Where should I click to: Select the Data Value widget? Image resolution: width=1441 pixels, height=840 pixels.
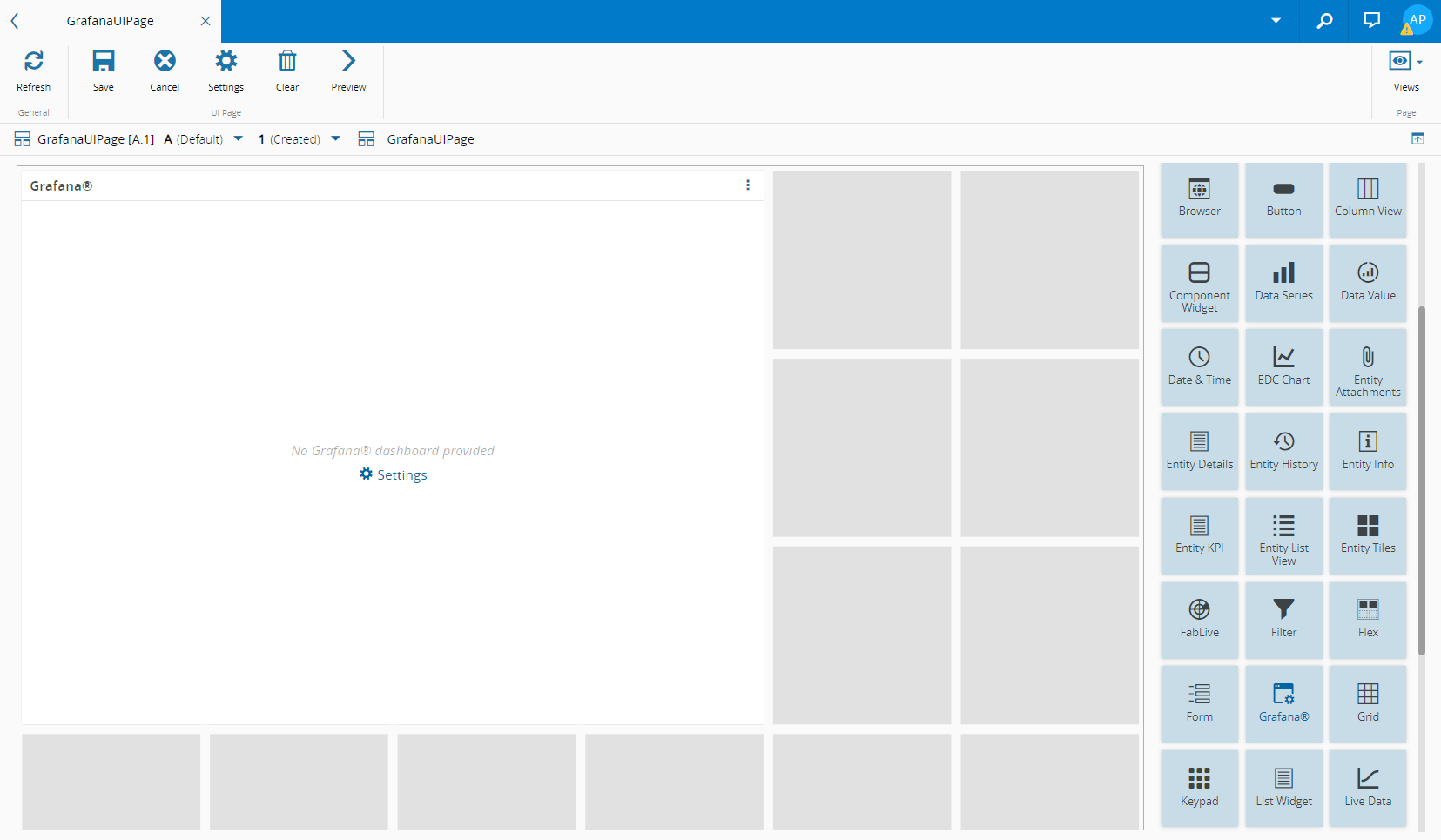[1368, 284]
